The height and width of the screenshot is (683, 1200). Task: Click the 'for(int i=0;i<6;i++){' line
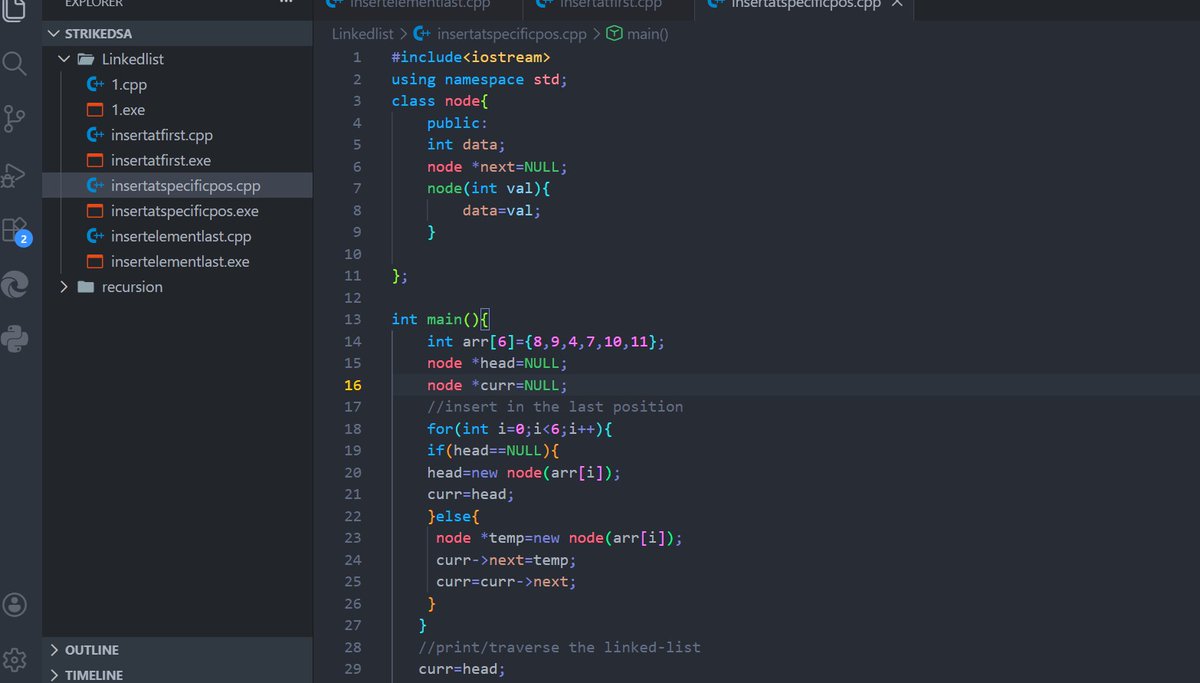click(520, 429)
